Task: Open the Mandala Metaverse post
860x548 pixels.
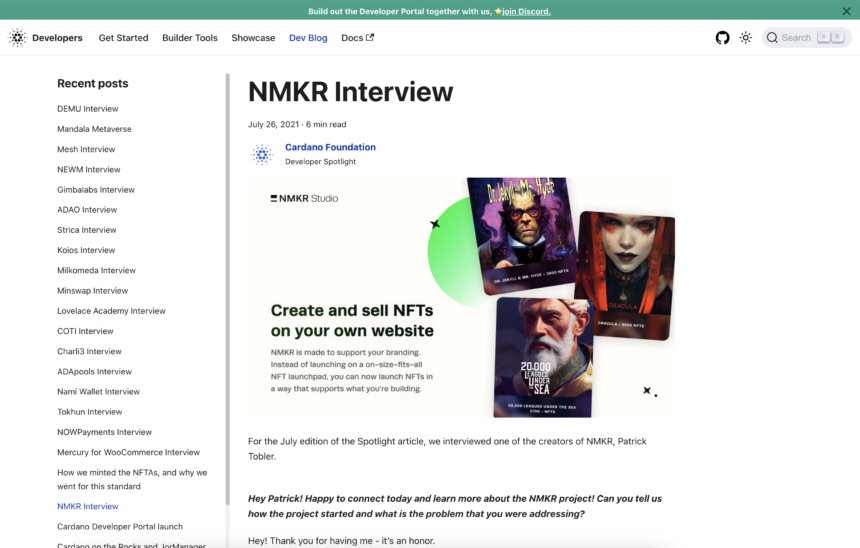Action: point(94,129)
